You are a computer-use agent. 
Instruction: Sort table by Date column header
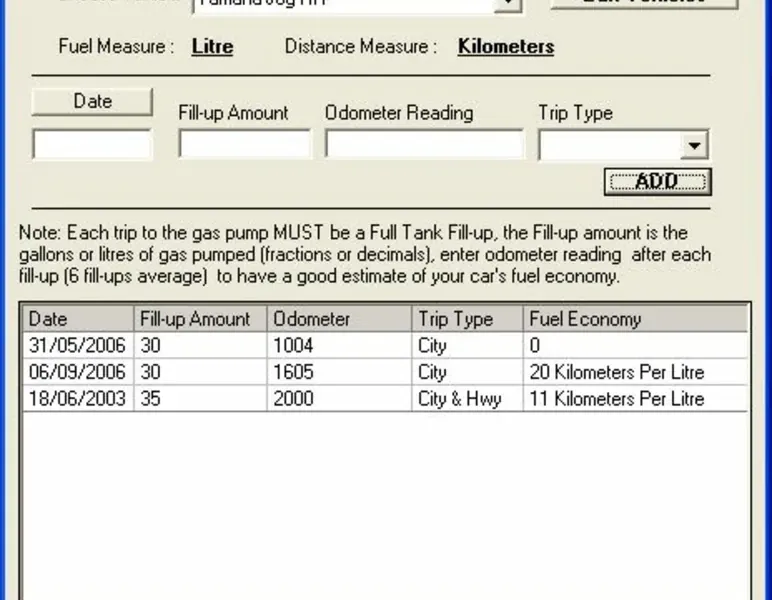pos(78,319)
